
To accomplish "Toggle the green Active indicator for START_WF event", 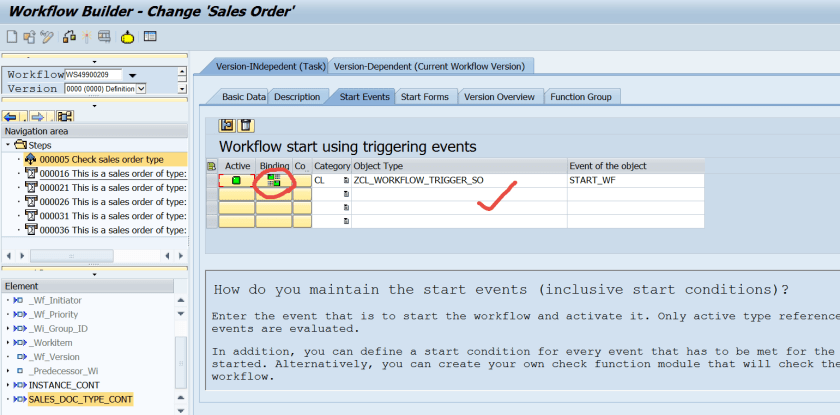I will tap(236, 180).
